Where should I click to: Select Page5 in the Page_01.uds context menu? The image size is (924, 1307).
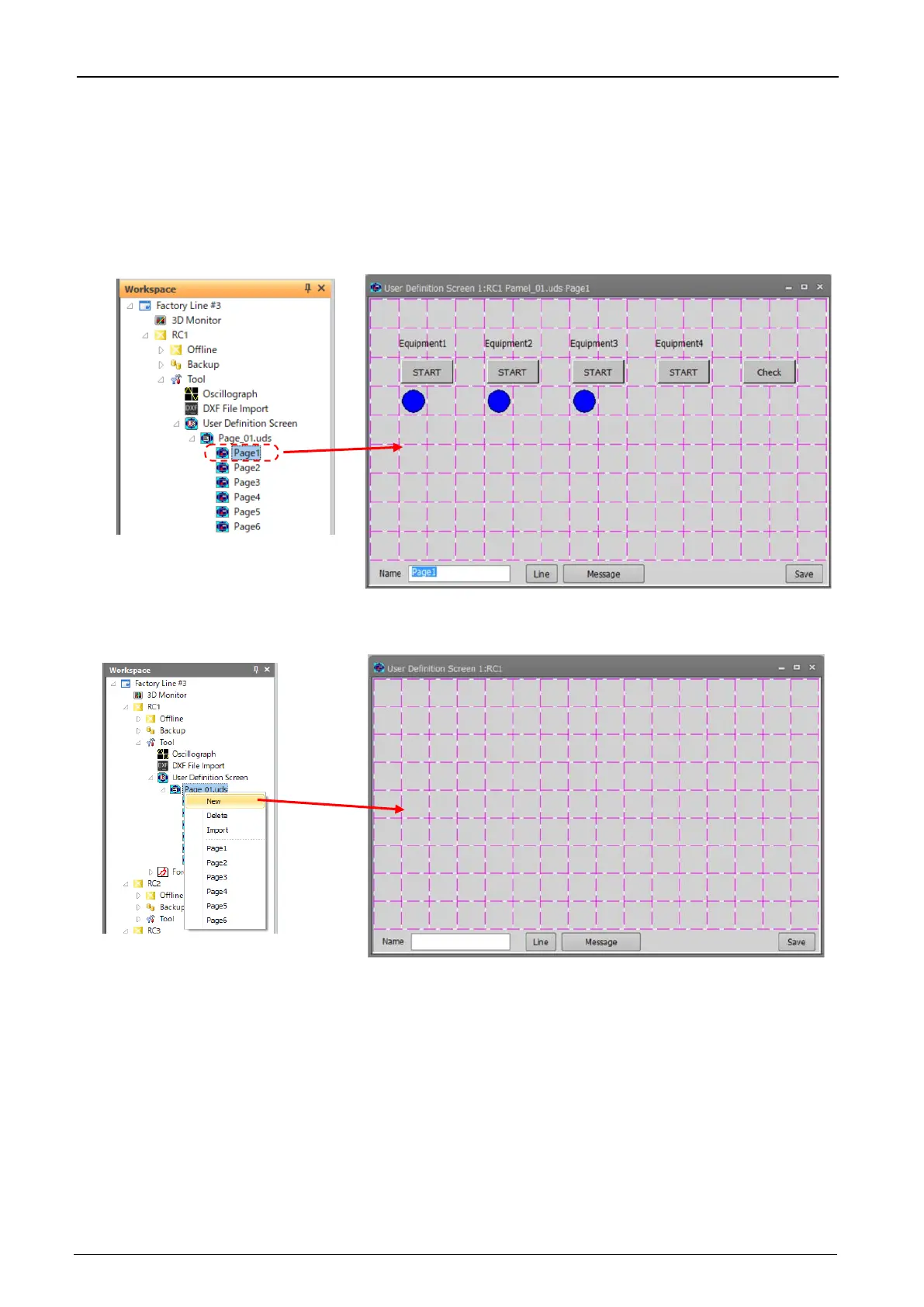[x=225, y=906]
